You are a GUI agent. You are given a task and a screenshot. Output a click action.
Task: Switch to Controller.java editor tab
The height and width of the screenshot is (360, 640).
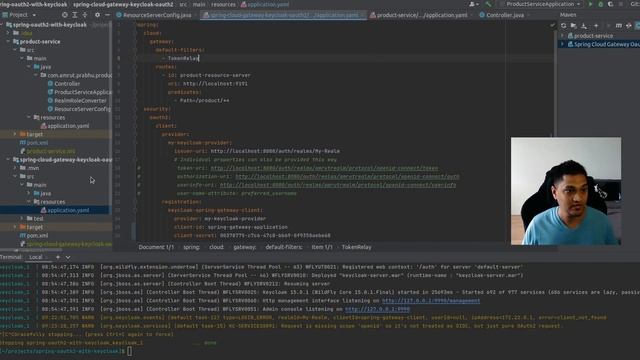point(504,15)
